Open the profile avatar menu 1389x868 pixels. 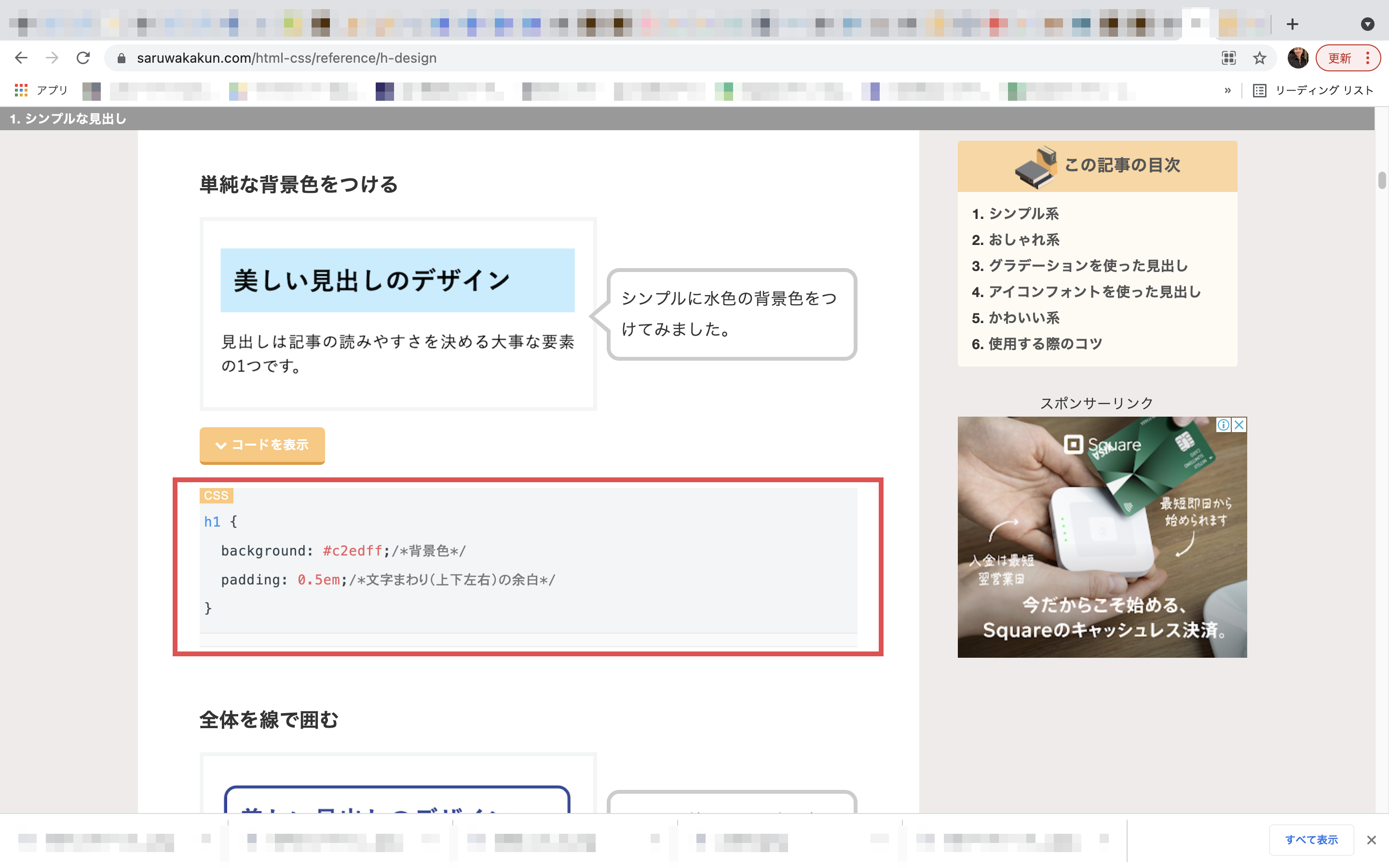[x=1298, y=58]
